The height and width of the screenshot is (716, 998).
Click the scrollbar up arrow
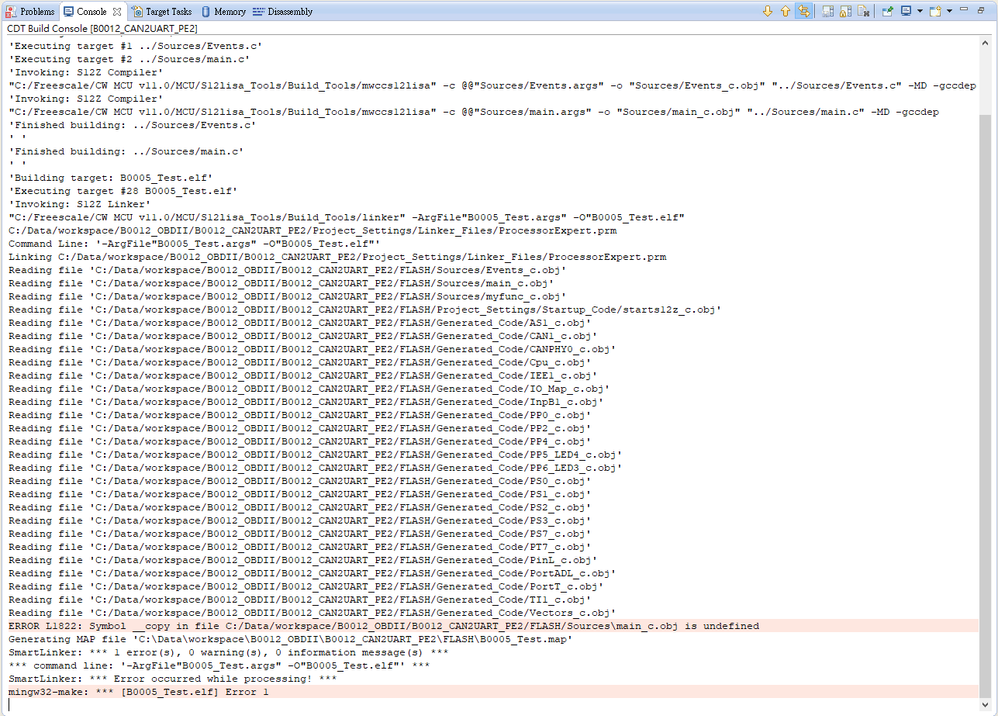click(985, 43)
